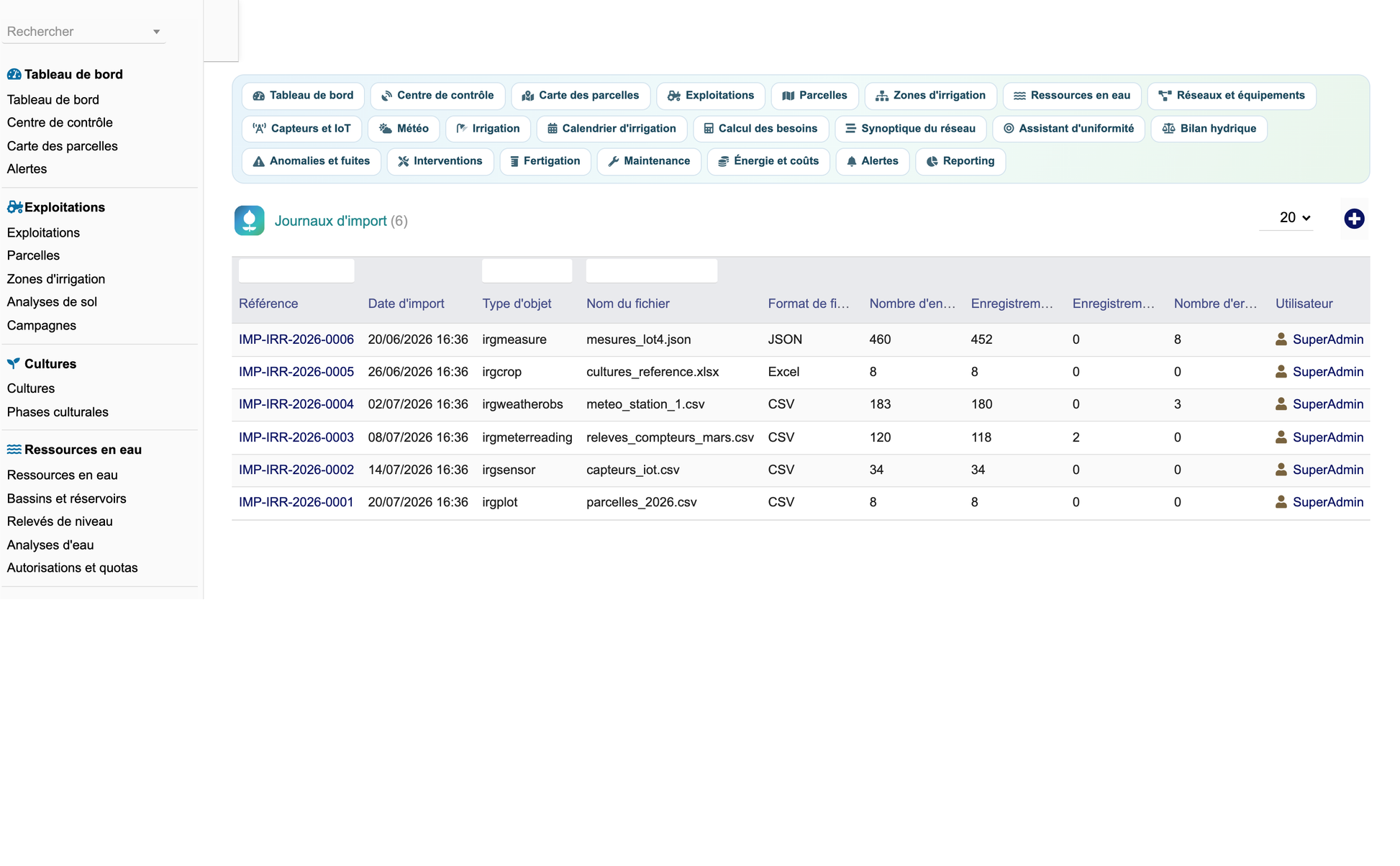Click the calculator icon on Calcul des besoins

tap(709, 129)
